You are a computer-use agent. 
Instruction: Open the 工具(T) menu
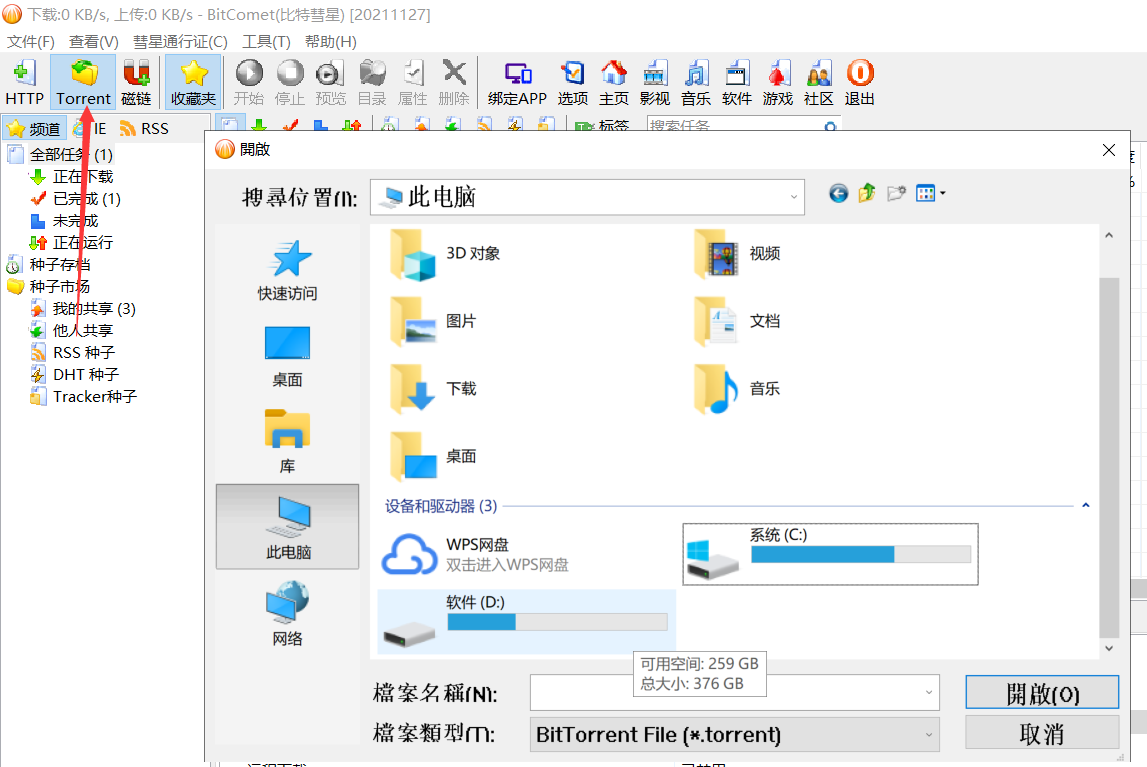(x=266, y=42)
